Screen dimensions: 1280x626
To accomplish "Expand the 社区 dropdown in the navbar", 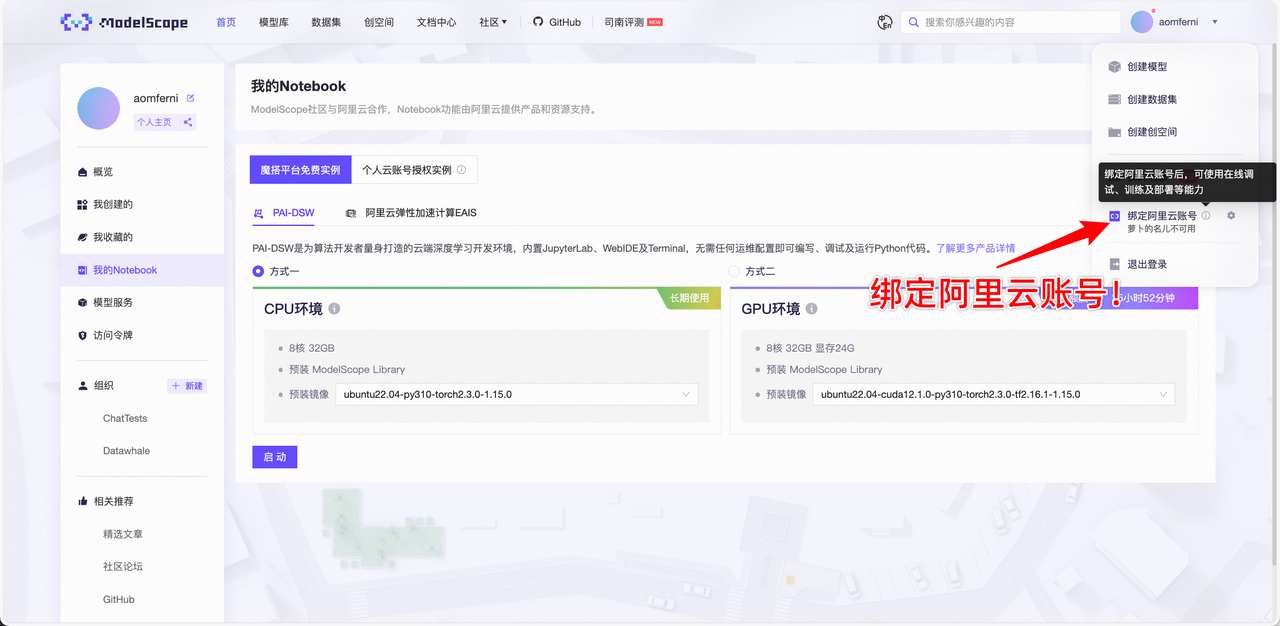I will point(492,21).
